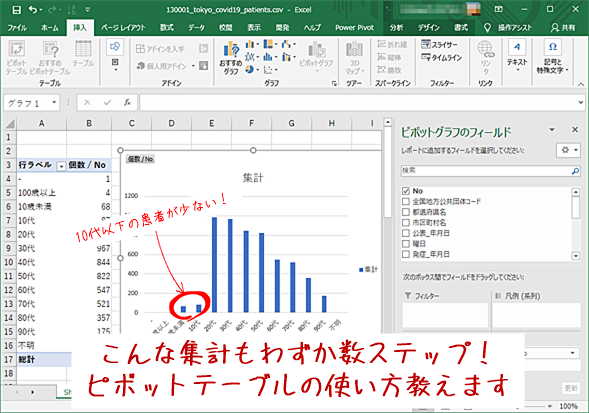The width and height of the screenshot is (589, 413).
Task: Switch to the ホーム ribbon tab
Action: point(50,27)
